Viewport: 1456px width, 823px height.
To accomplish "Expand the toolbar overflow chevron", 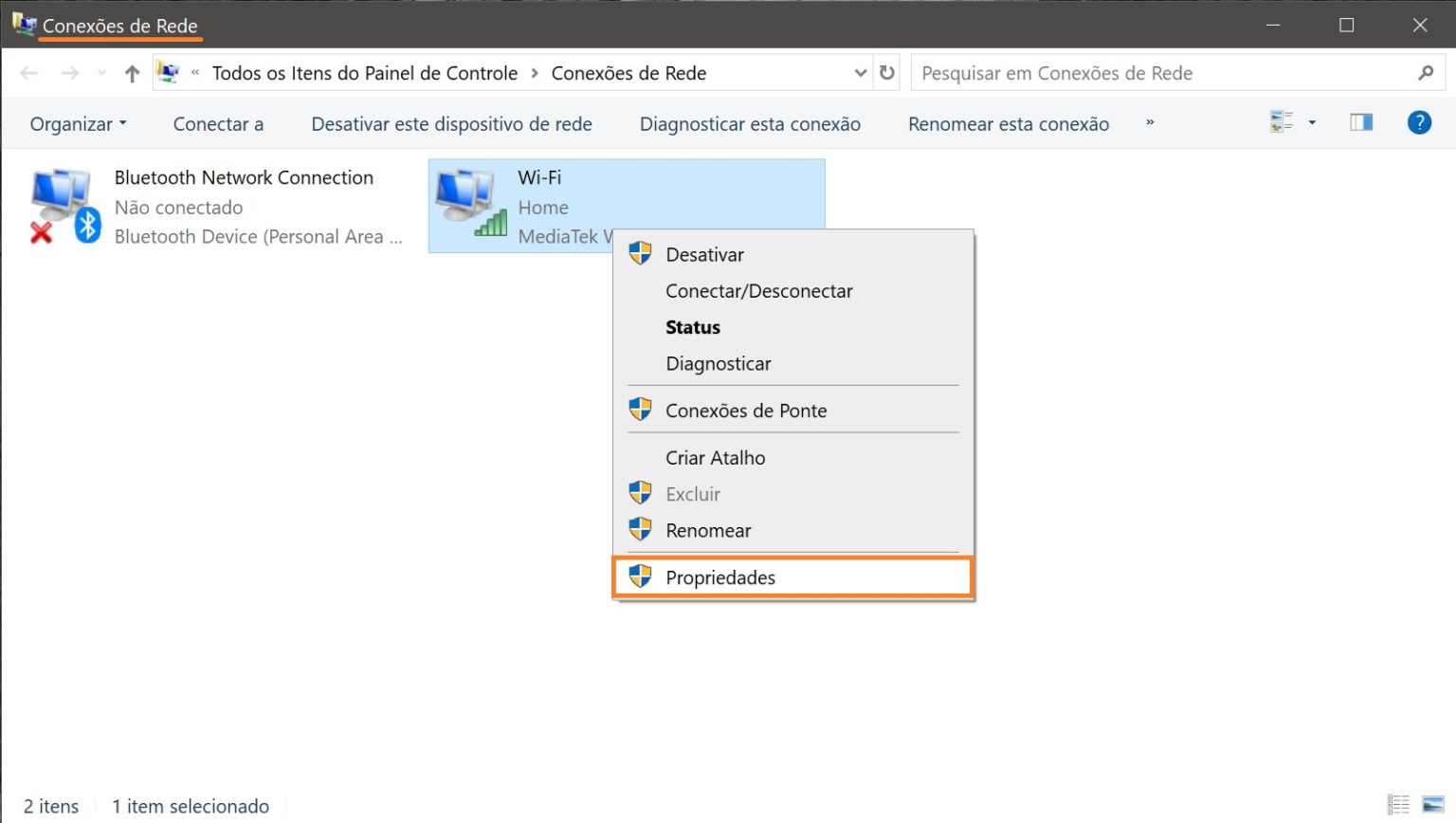I will [x=1149, y=123].
